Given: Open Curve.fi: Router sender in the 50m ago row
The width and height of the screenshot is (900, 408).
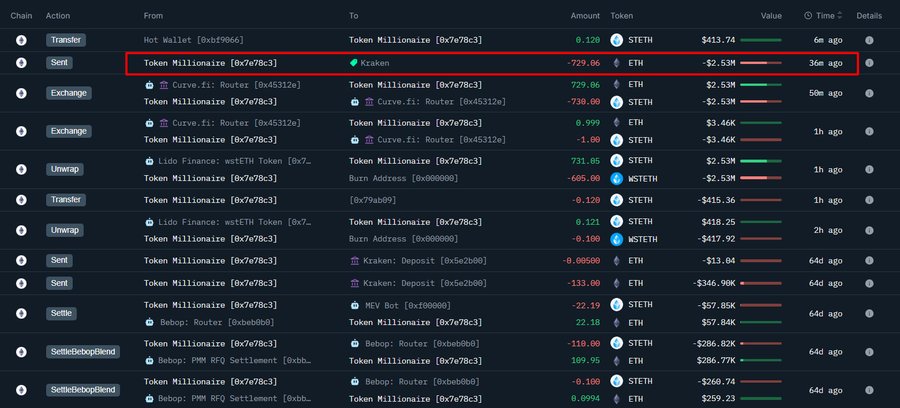Looking at the screenshot, I should [x=236, y=85].
